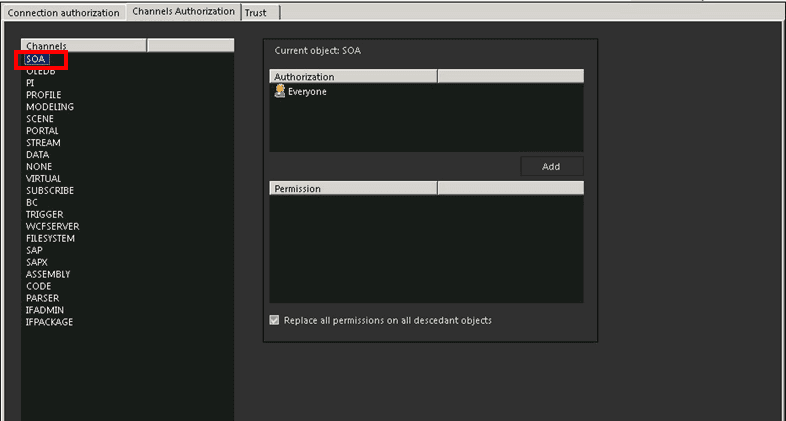Select the MODELING channel
Screen dimensions: 786x421
tap(50, 107)
